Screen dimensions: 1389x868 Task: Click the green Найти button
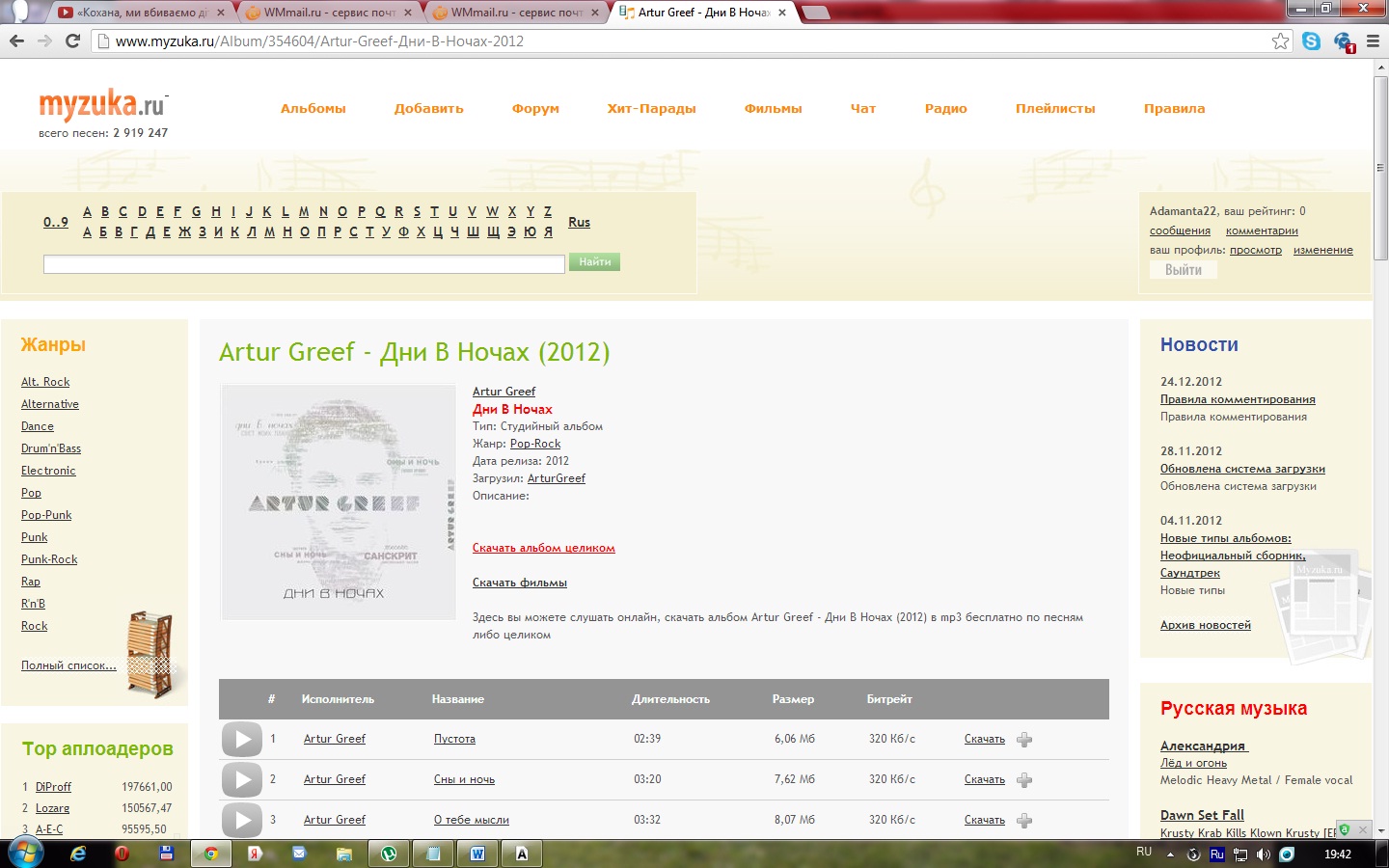pos(594,262)
